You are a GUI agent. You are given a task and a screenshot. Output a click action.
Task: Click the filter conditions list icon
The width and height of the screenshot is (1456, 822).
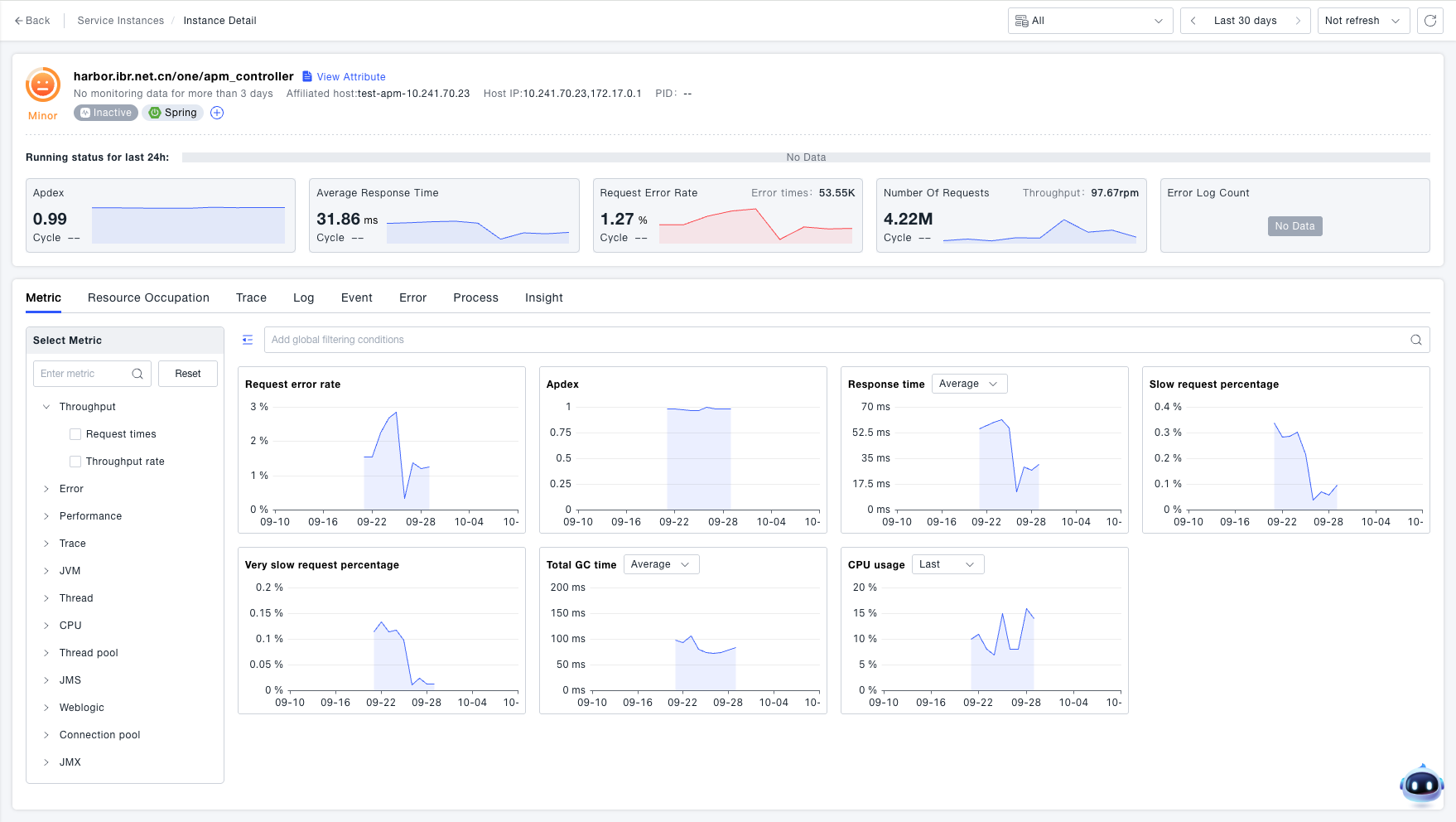pyautogui.click(x=248, y=340)
